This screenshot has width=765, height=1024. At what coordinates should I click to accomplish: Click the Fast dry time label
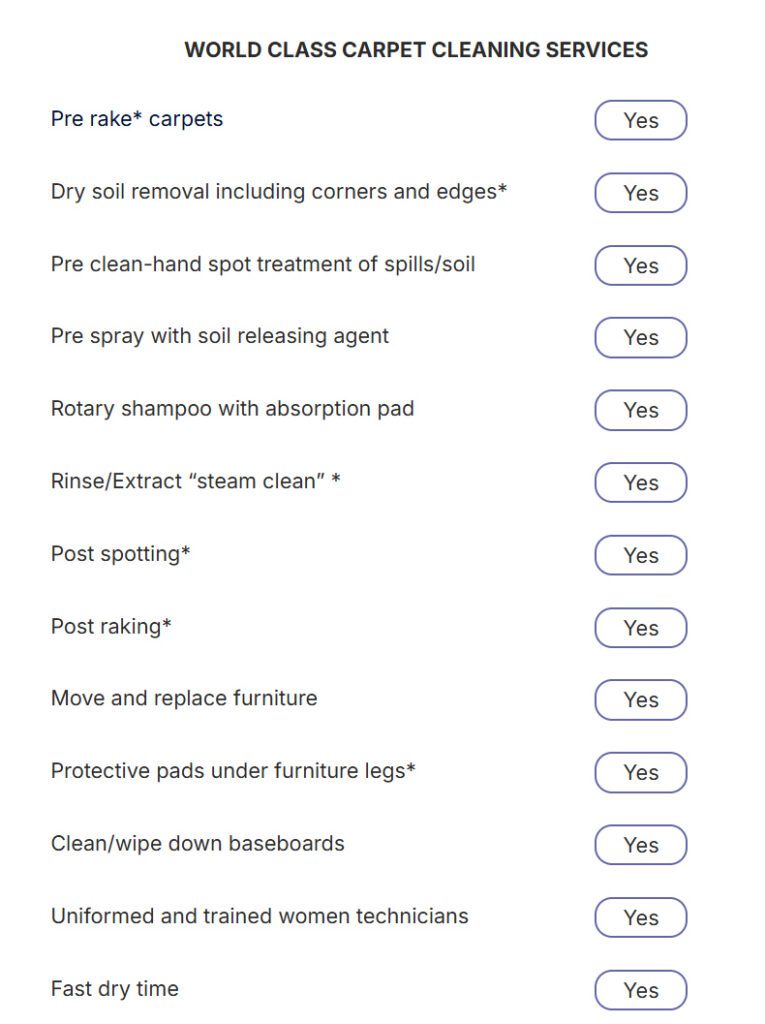(114, 989)
